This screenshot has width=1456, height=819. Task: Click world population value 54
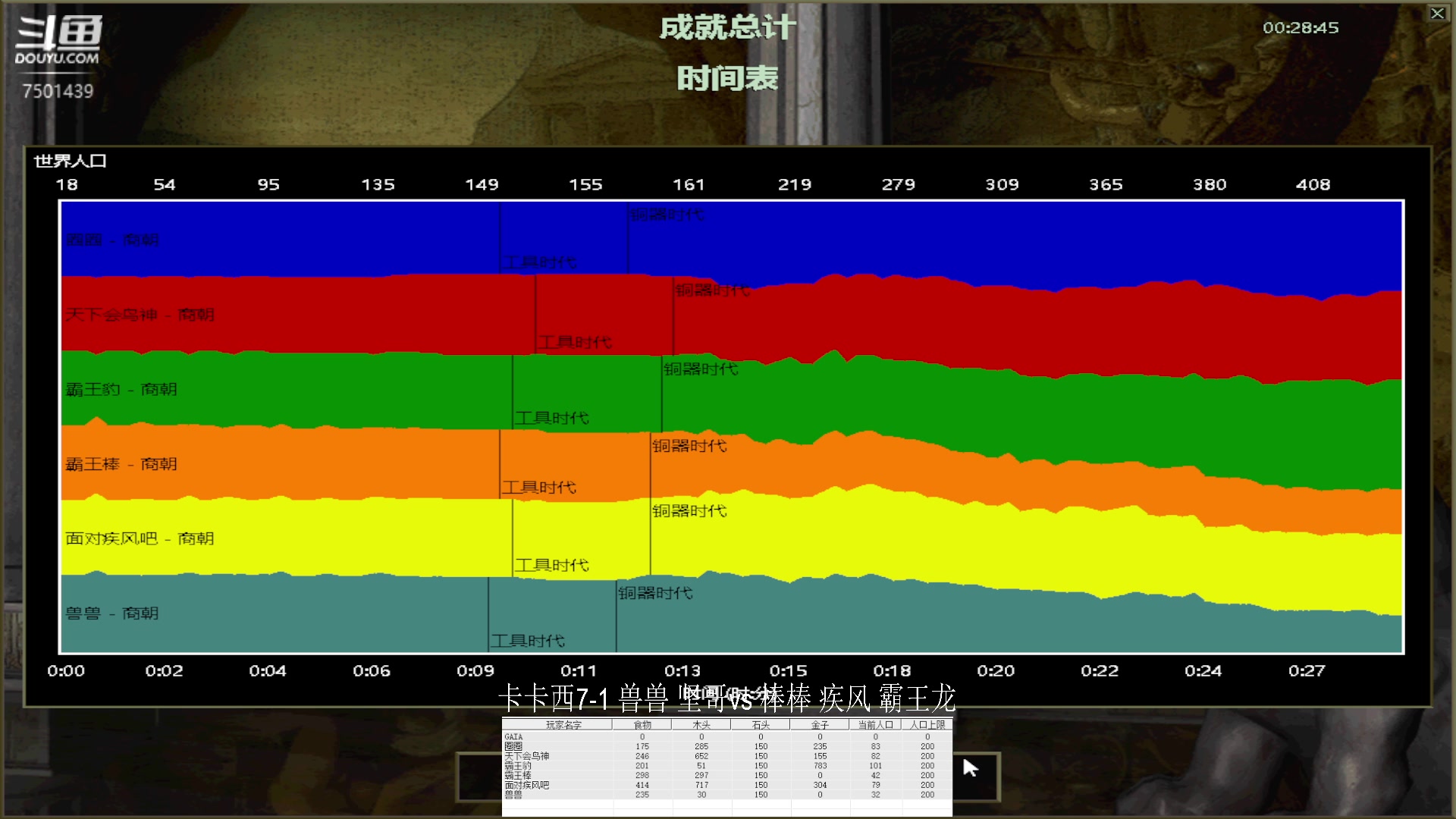[x=165, y=184]
